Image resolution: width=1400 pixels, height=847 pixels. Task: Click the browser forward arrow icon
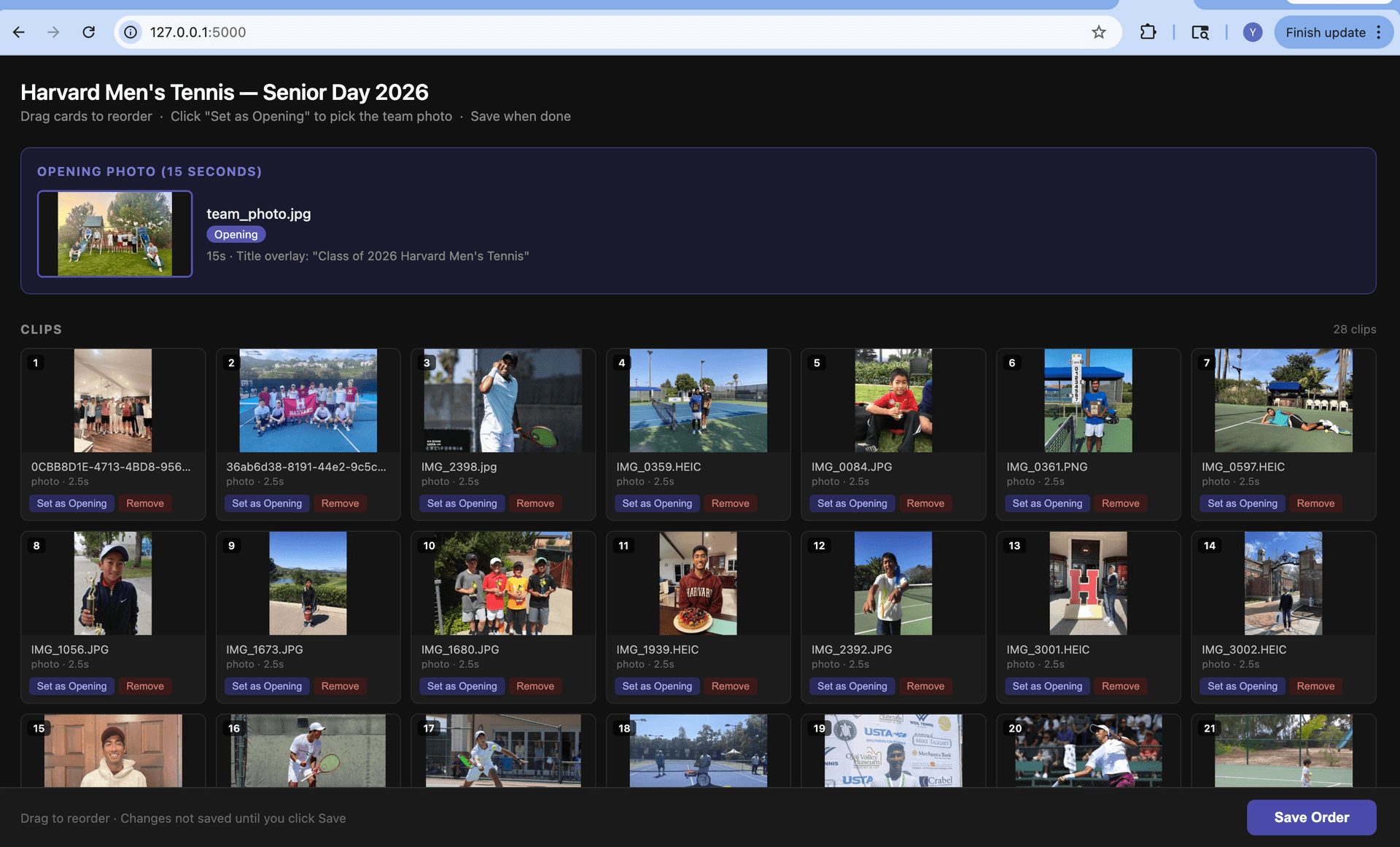(53, 32)
